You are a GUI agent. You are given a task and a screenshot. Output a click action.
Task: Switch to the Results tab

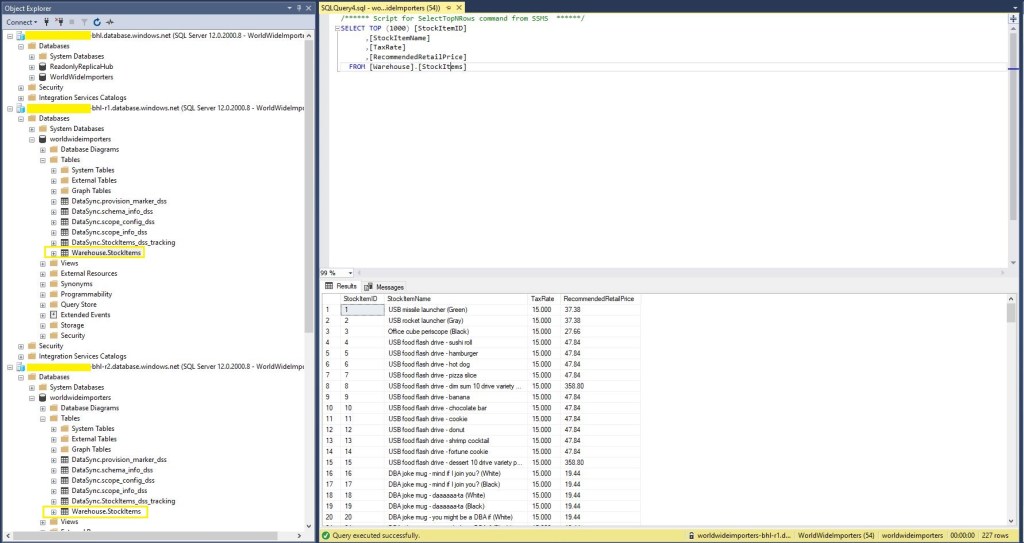point(343,286)
